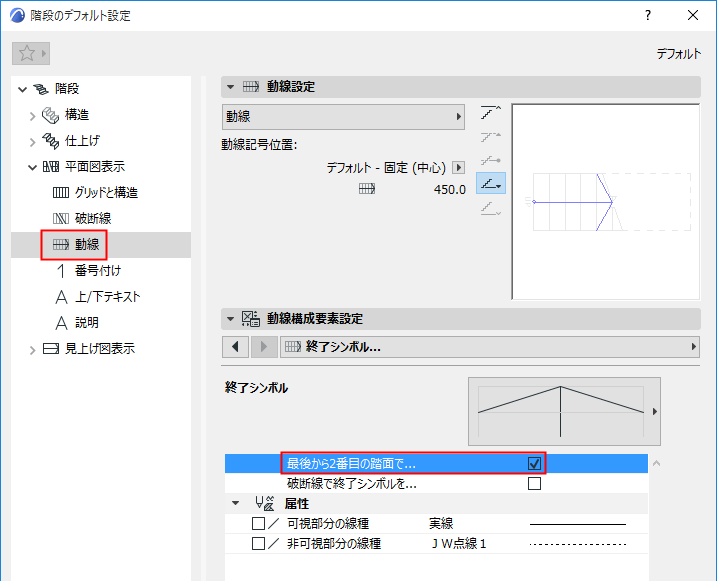This screenshot has width=717, height=581.
Task: Click the 動線記号位置: label
Action: pos(259,145)
